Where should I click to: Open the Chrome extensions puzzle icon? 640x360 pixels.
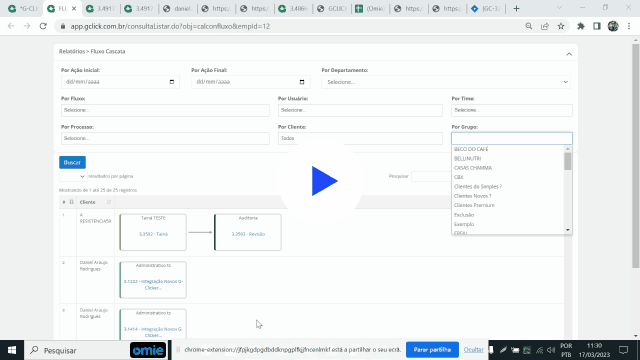[x=580, y=26]
